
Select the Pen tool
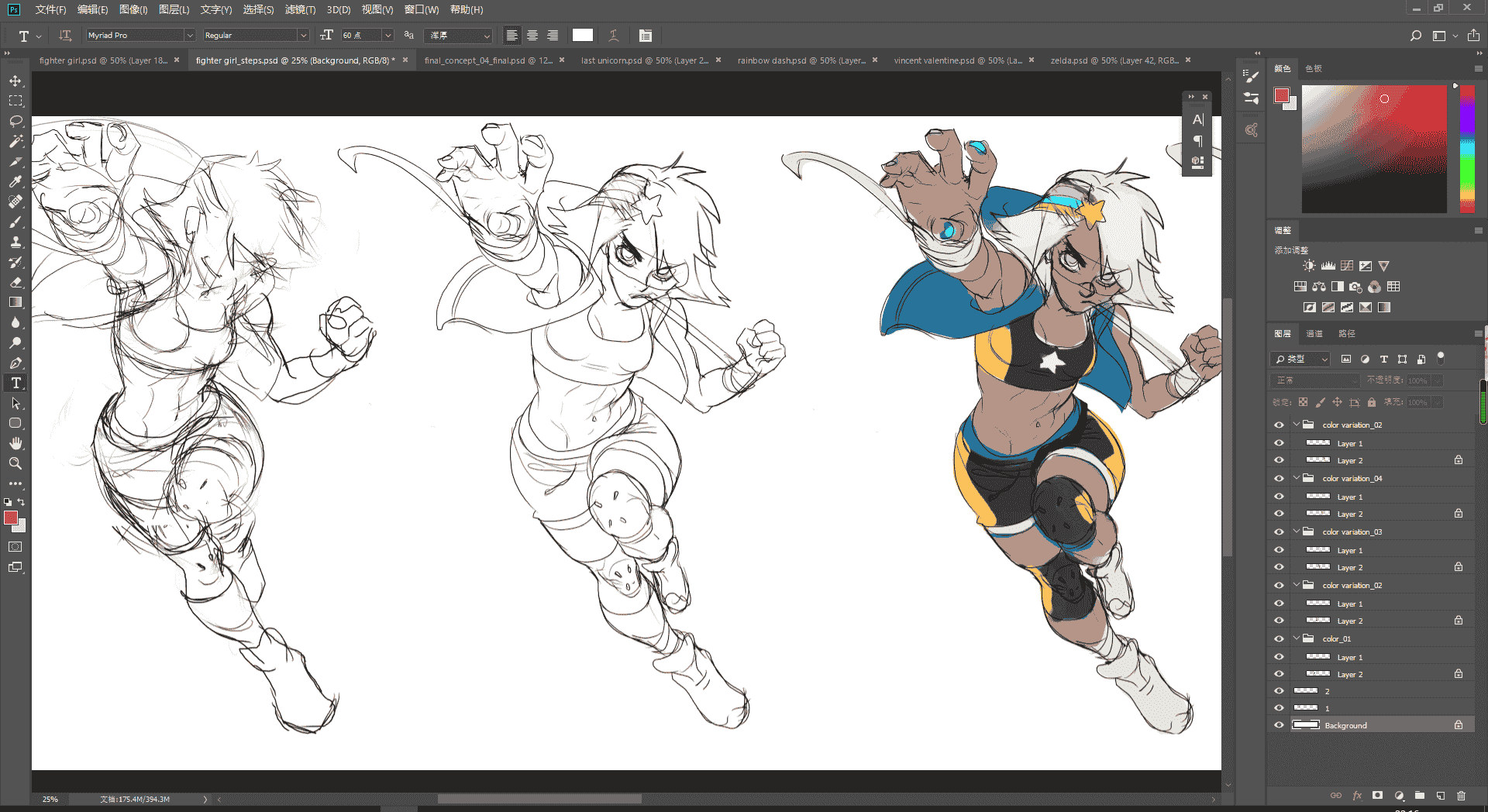[x=15, y=363]
